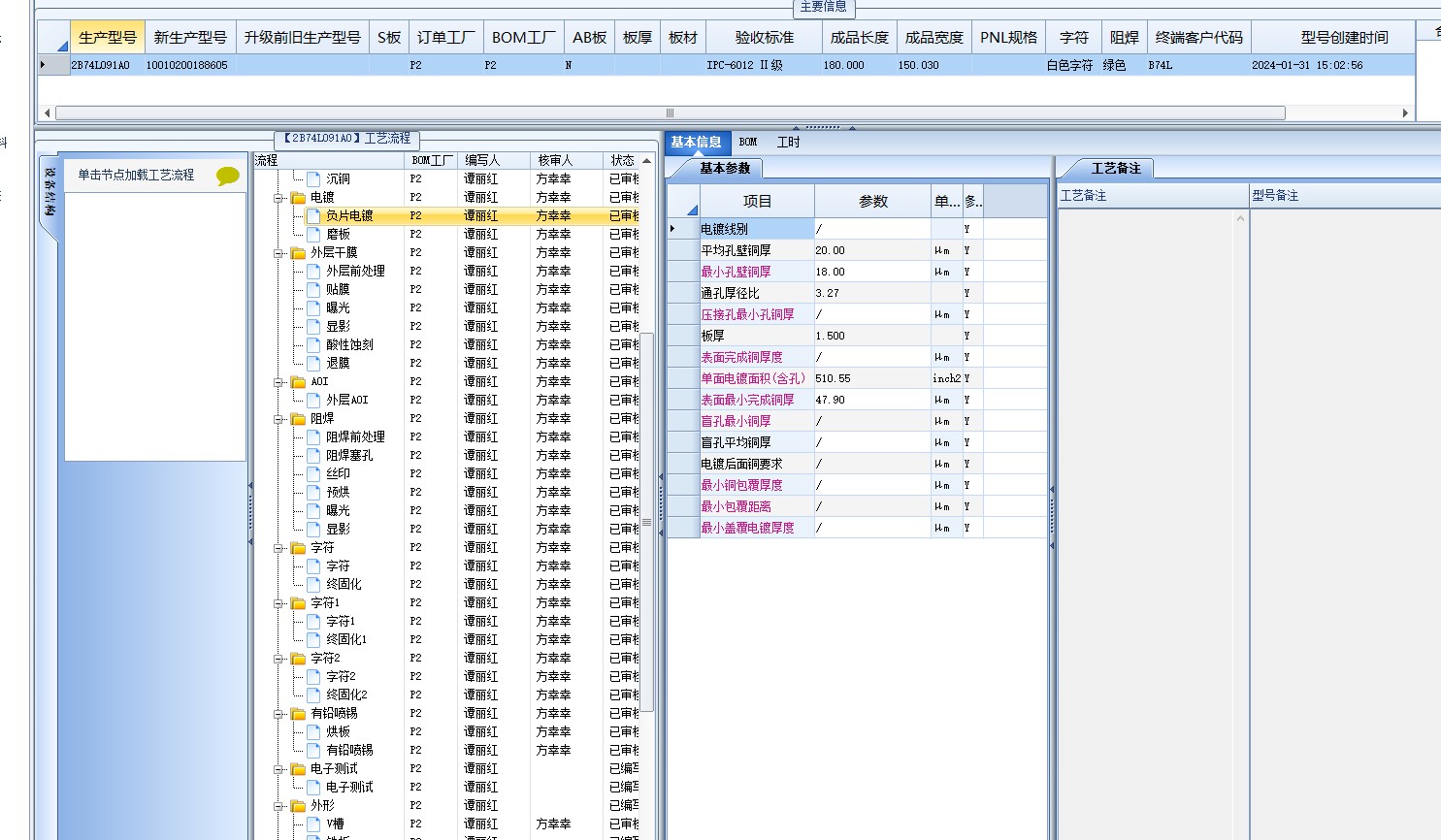Image resolution: width=1441 pixels, height=840 pixels.
Task: Click the 通孔厚径比 value 3.27
Action: point(872,293)
